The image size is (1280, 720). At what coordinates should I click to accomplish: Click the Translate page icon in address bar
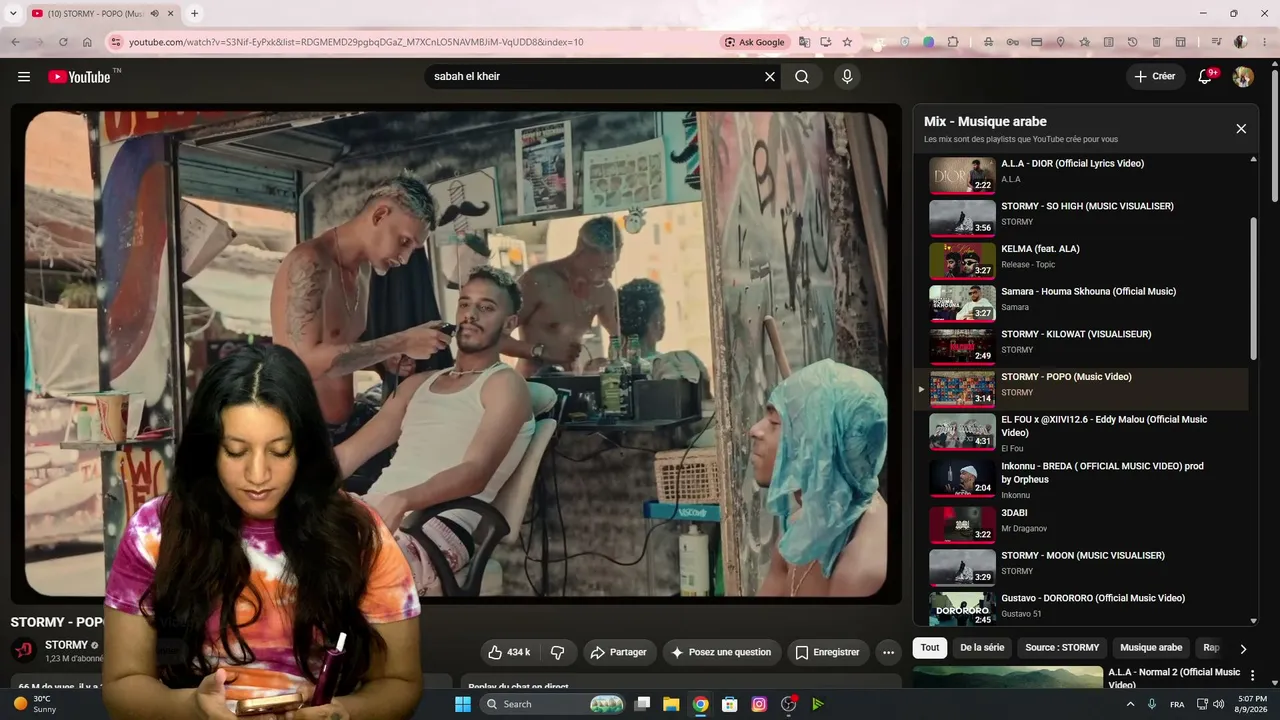coord(804,42)
